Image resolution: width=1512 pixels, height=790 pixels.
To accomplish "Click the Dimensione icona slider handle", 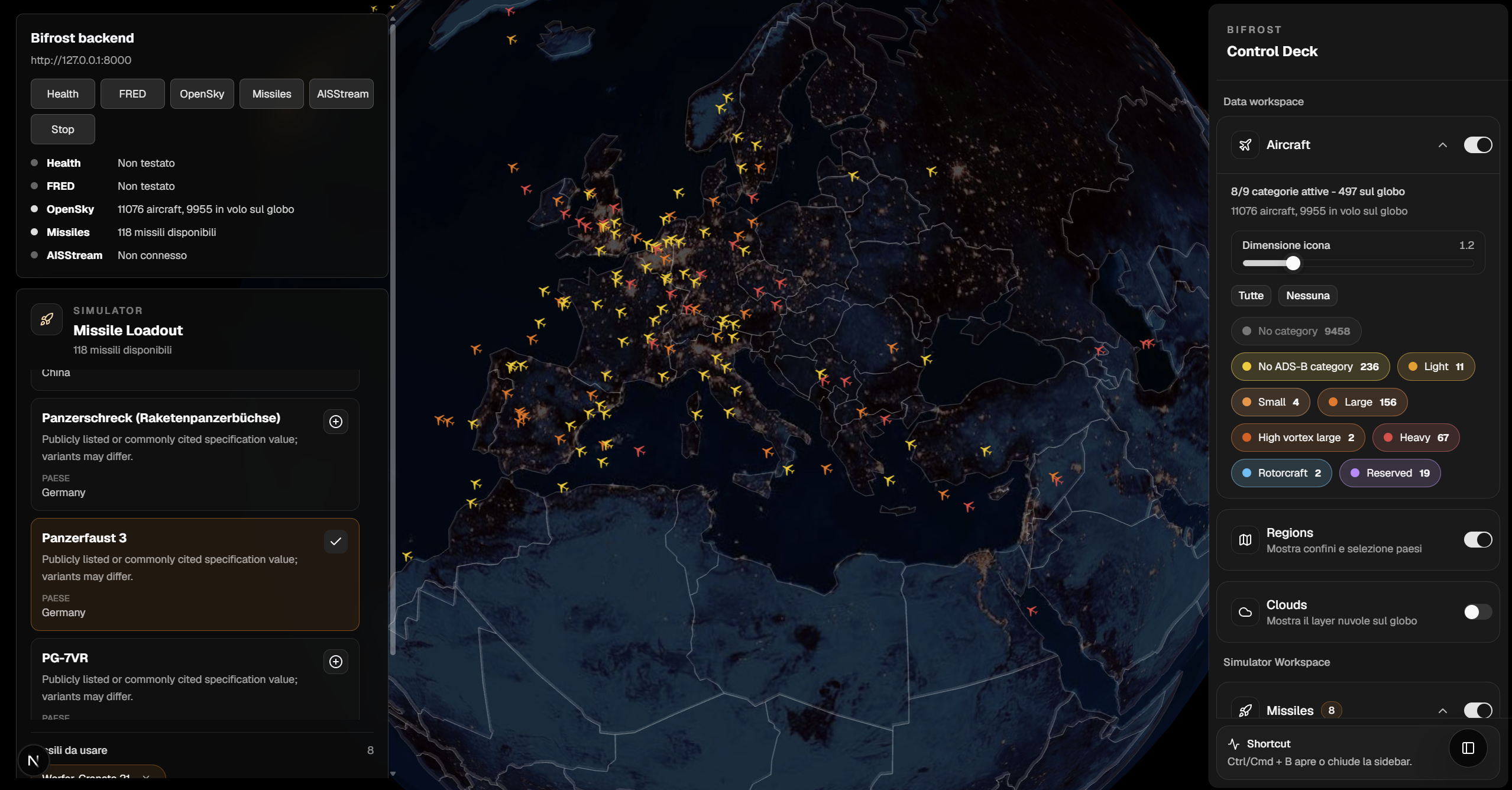I will [1293, 263].
